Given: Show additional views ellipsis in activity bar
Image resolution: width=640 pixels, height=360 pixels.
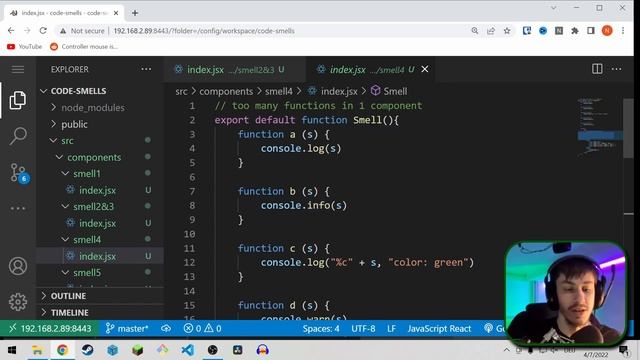Looking at the screenshot, I should (18, 208).
